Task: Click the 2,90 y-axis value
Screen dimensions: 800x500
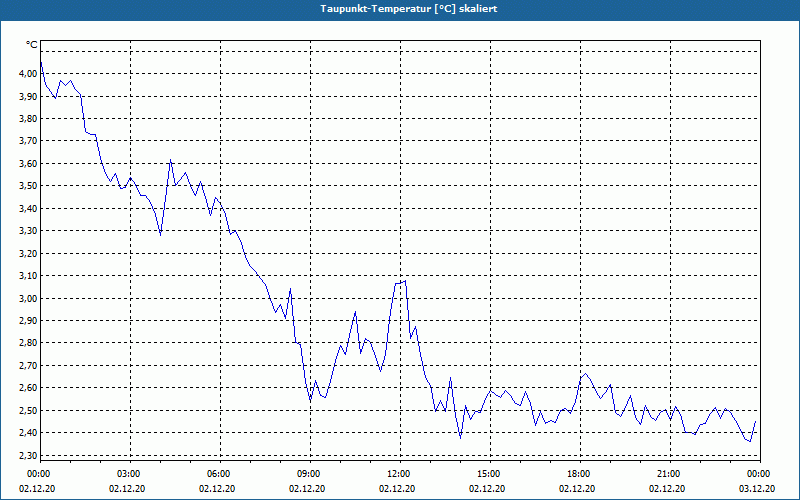Action: (x=28, y=320)
